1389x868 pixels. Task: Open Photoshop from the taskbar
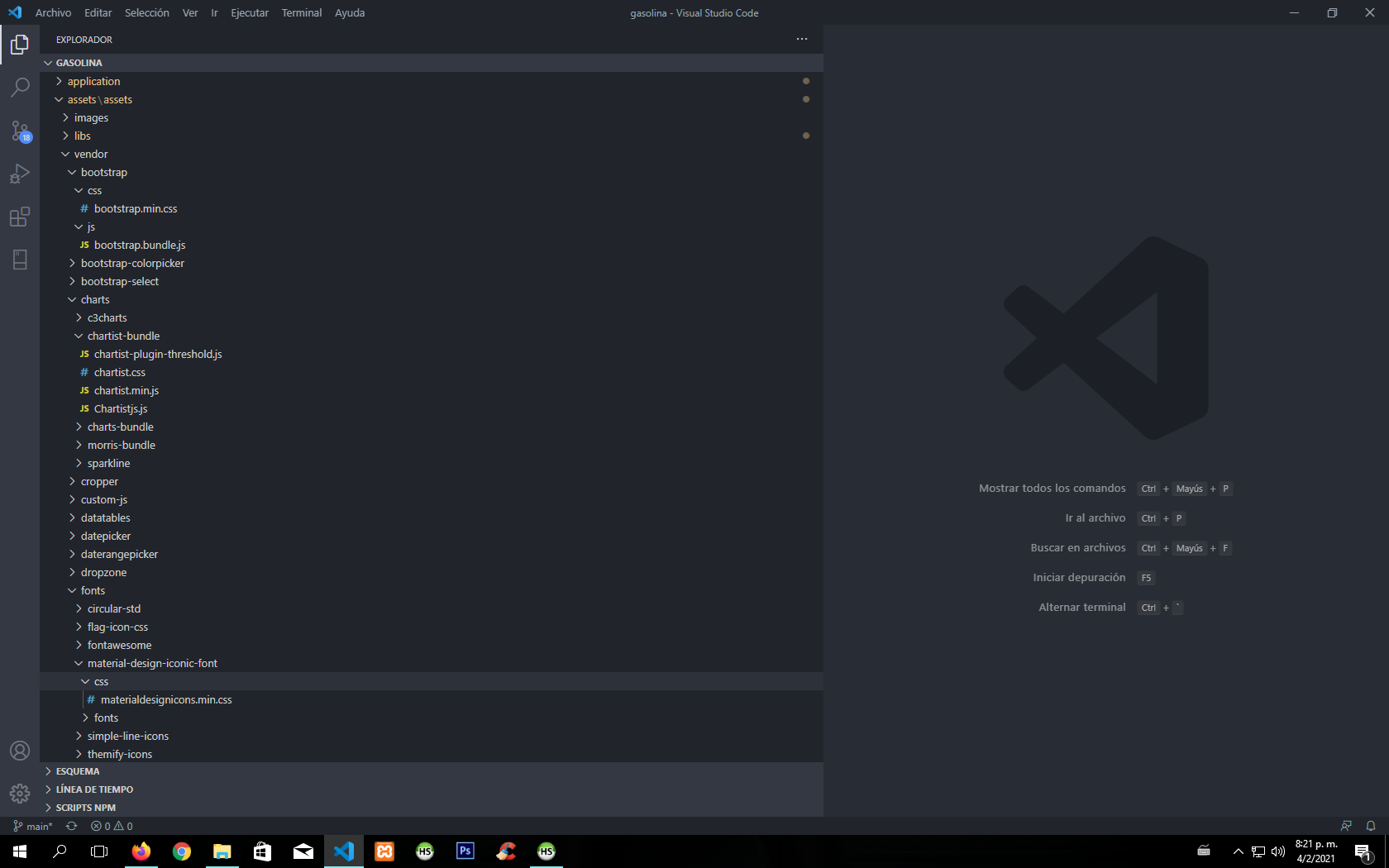click(465, 851)
